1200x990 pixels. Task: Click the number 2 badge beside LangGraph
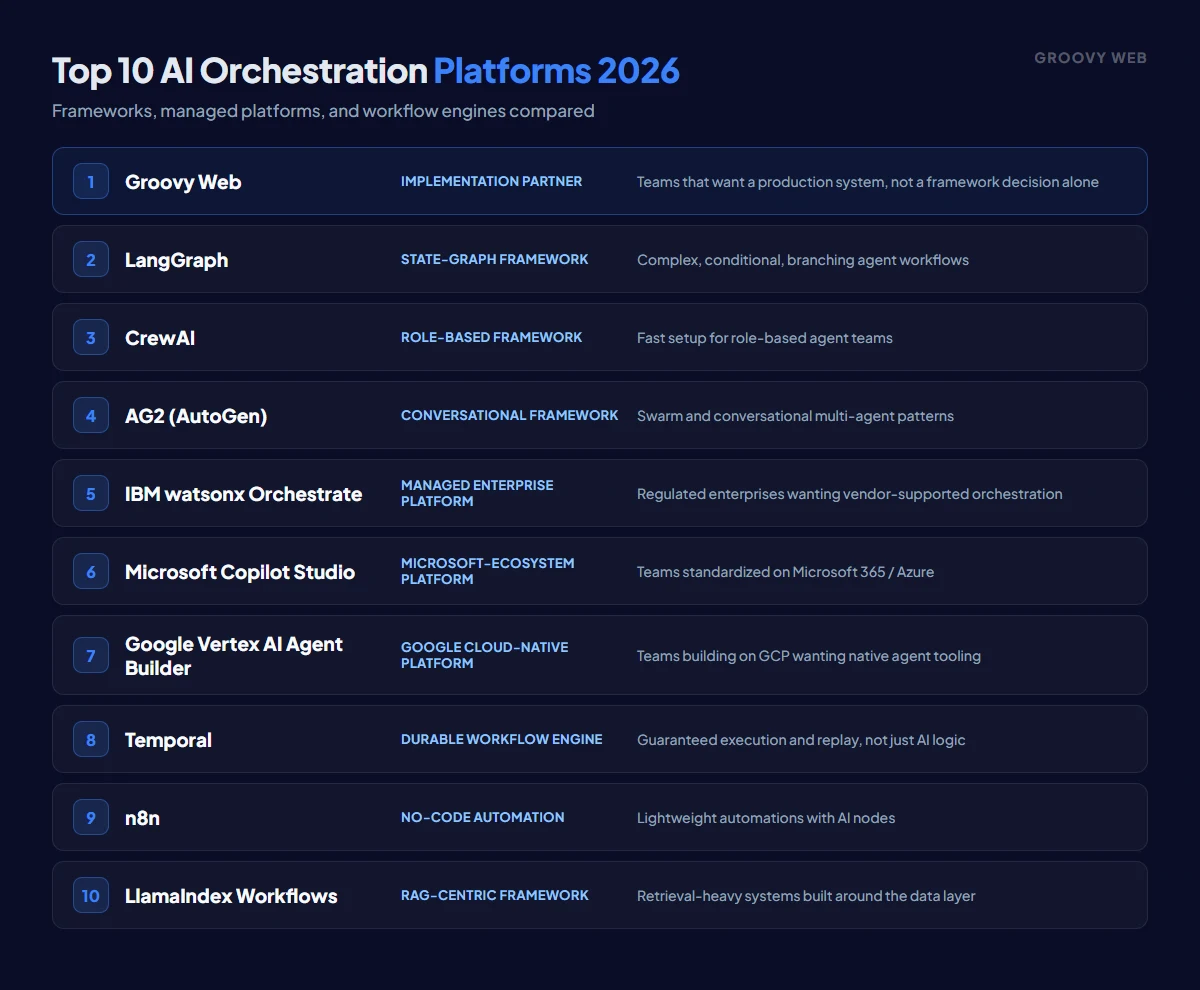click(x=91, y=259)
